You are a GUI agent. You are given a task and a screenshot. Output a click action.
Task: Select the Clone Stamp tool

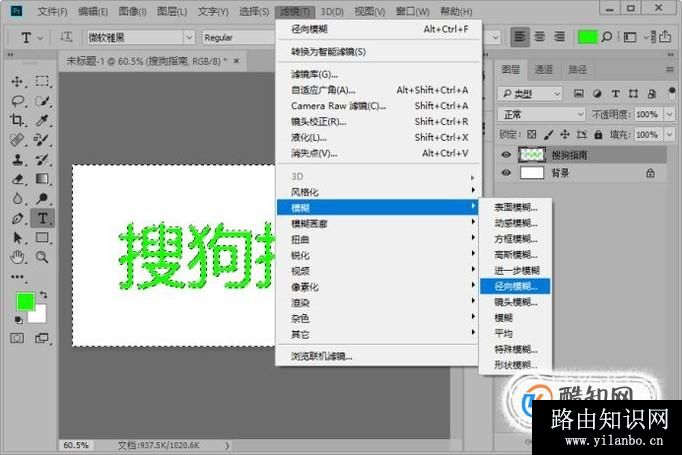pyautogui.click(x=17, y=159)
